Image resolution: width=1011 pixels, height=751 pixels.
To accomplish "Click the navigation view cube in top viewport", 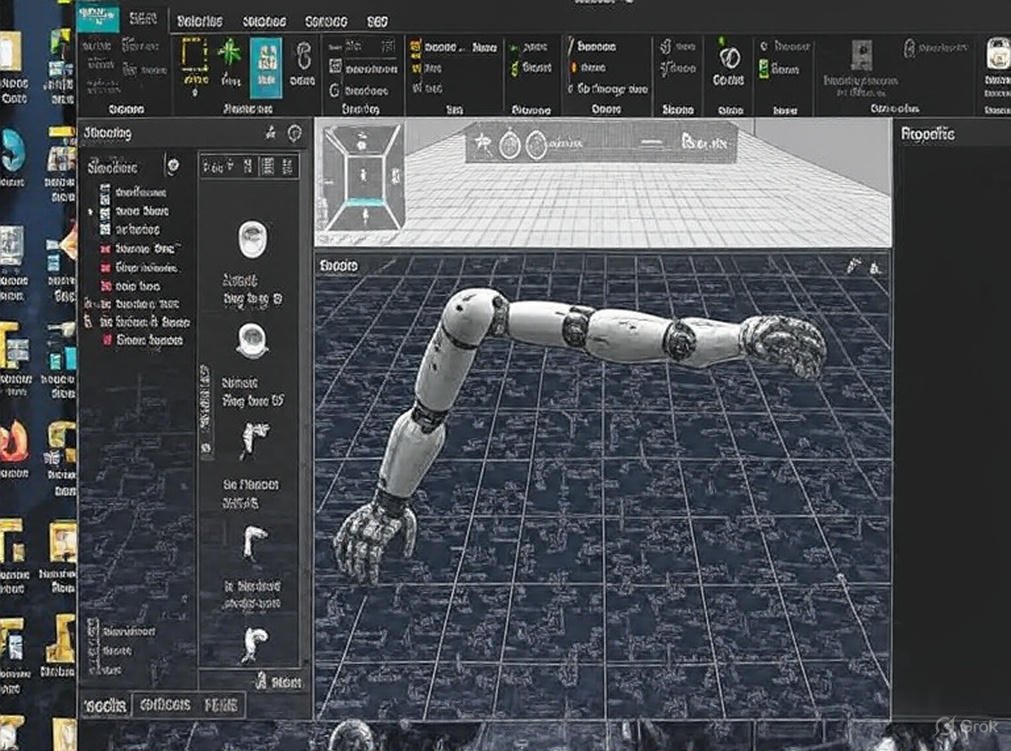I will coord(362,175).
